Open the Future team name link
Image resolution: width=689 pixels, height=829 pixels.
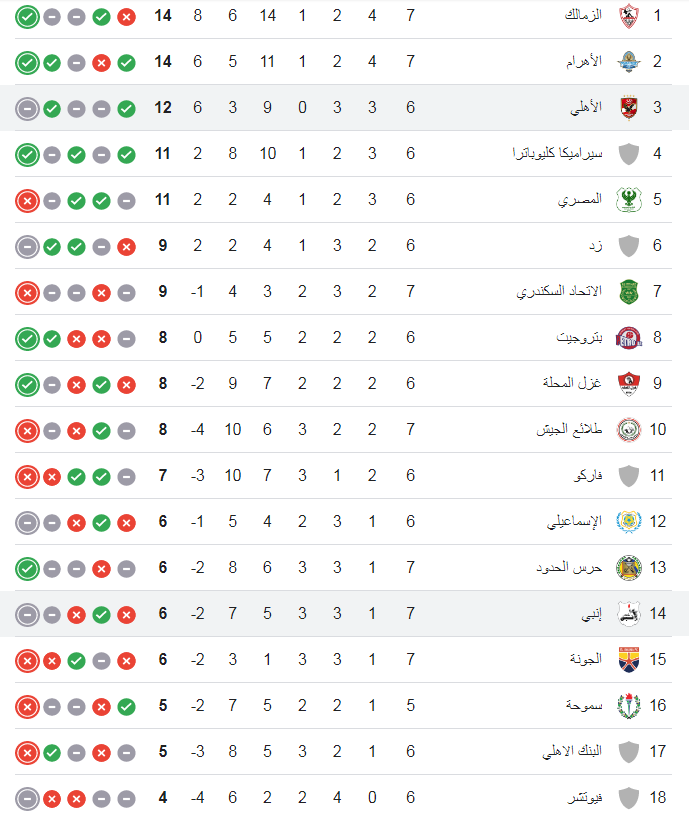[585, 797]
